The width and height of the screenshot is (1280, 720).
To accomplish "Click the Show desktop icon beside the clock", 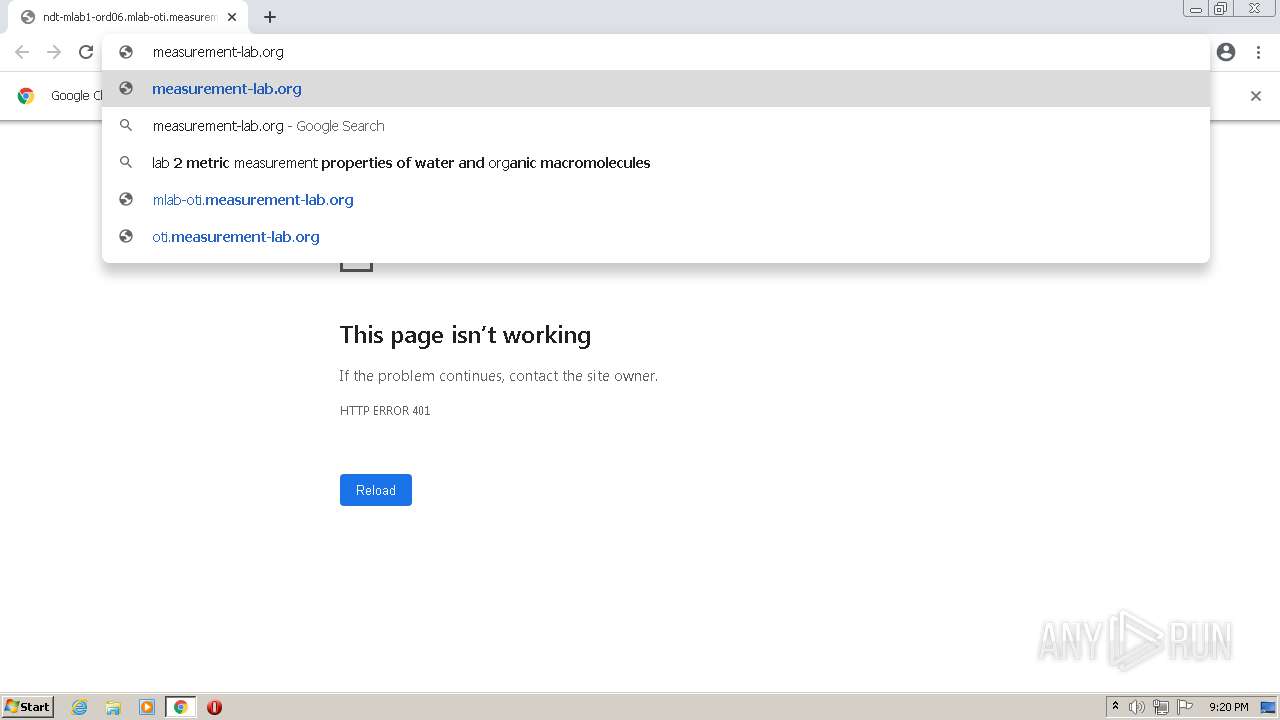I will (x=1268, y=707).
